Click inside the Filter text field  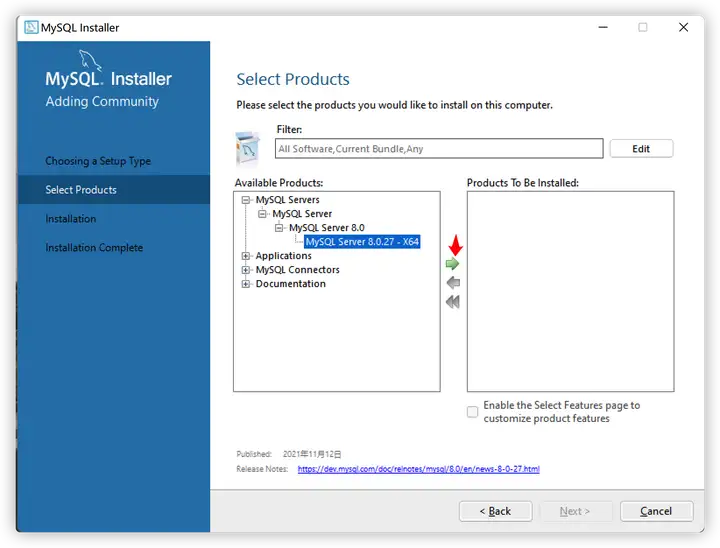439,149
